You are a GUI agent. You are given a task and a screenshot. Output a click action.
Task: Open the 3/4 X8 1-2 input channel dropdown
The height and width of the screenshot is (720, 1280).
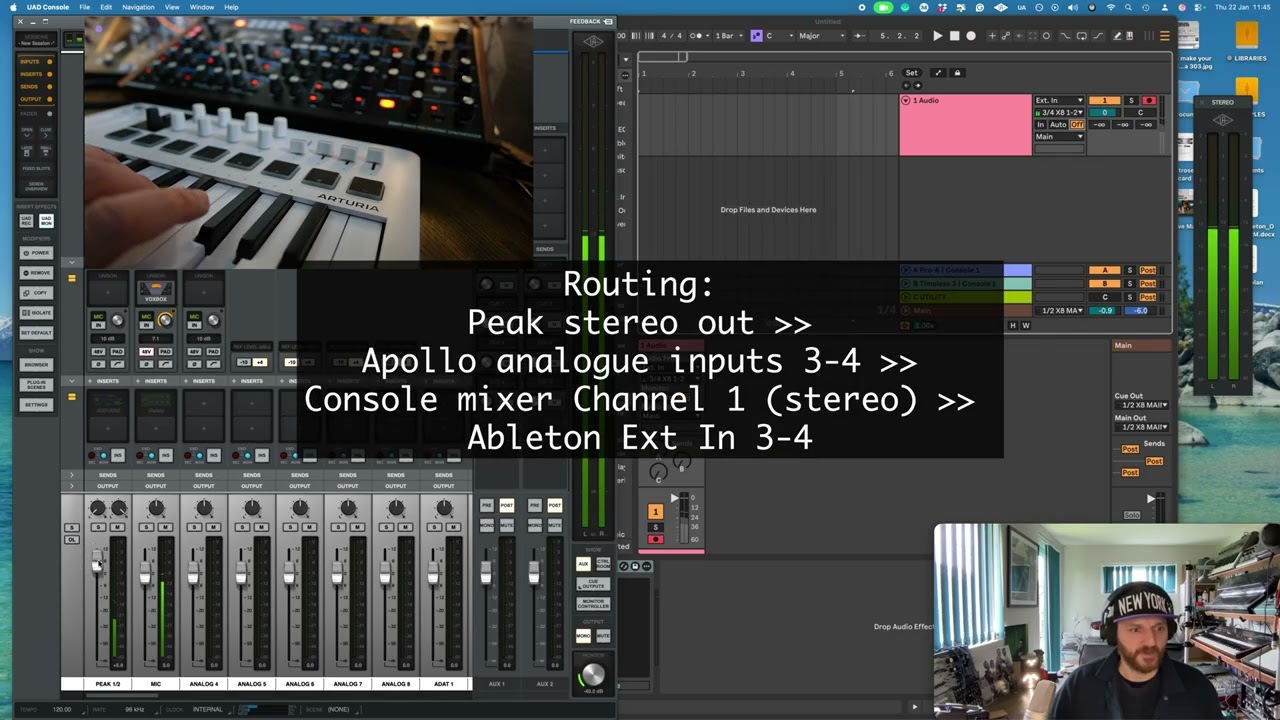1059,113
